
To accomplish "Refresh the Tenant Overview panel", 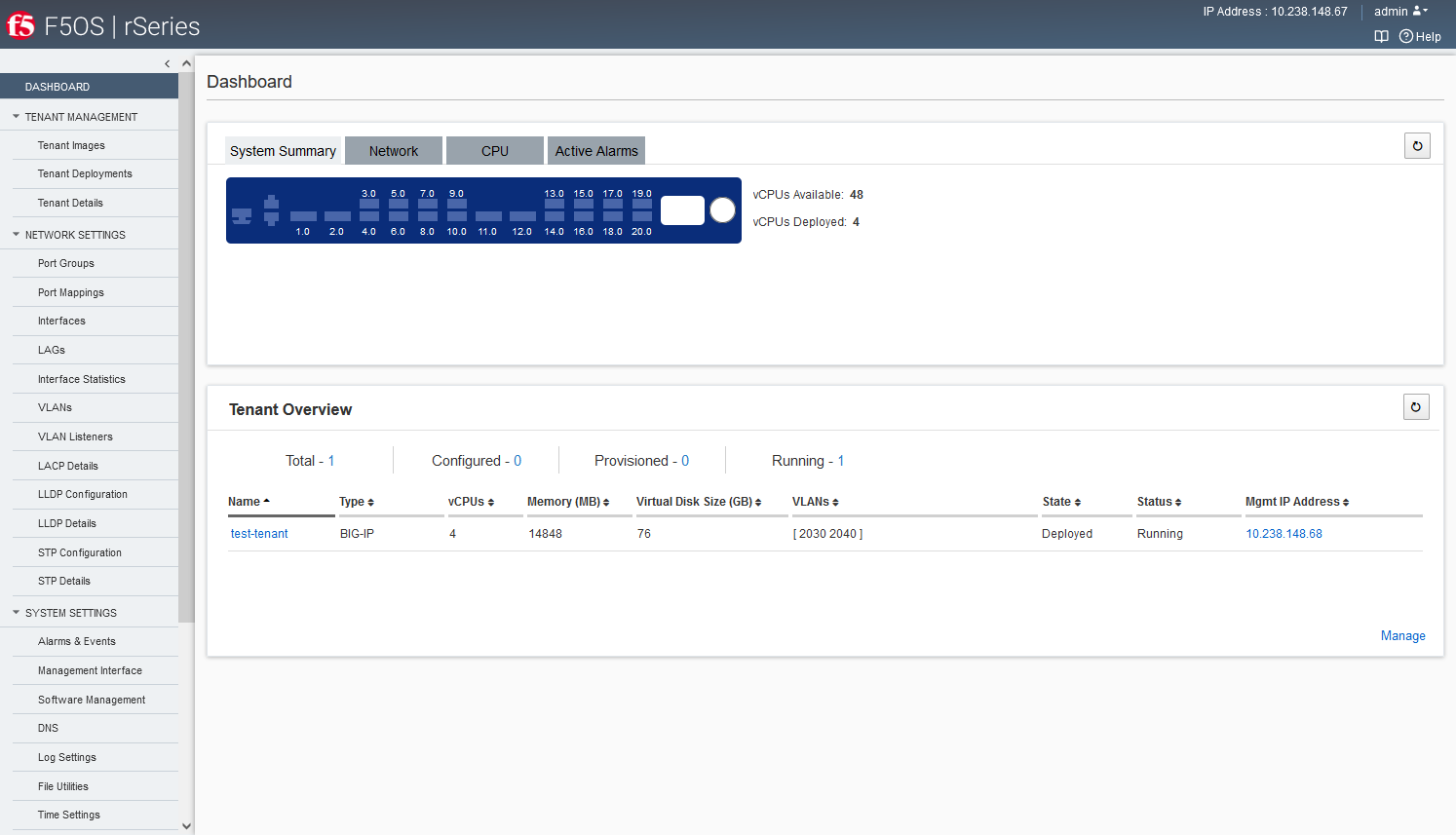I will 1416,407.
